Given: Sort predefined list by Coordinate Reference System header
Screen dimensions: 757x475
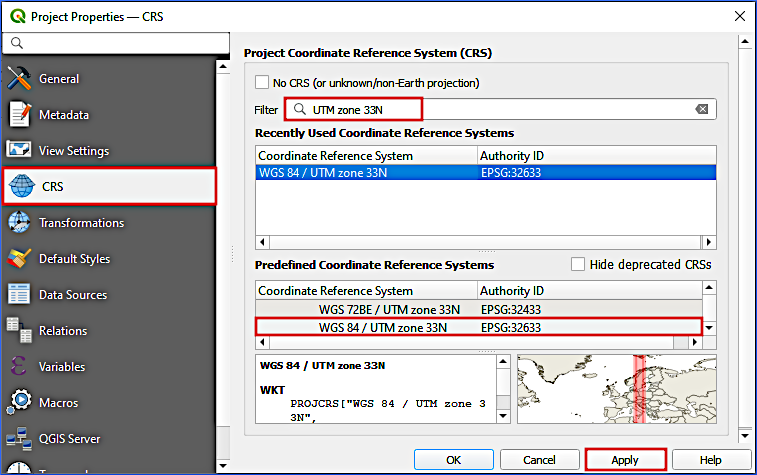Looking at the screenshot, I should tap(366, 291).
